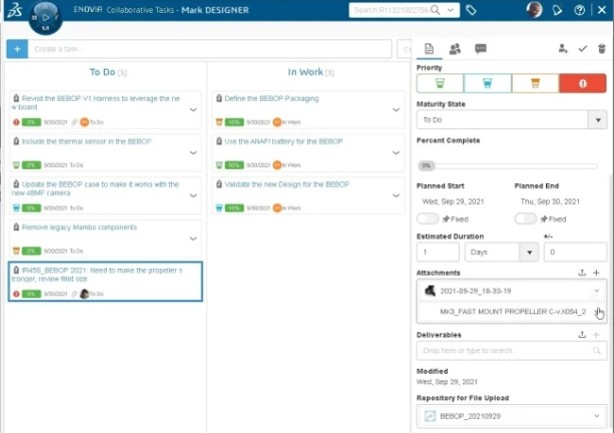Screen dimensions: 614x433
Task: Expand the Define BEBOP Packaging chevron
Action: [x=396, y=110]
